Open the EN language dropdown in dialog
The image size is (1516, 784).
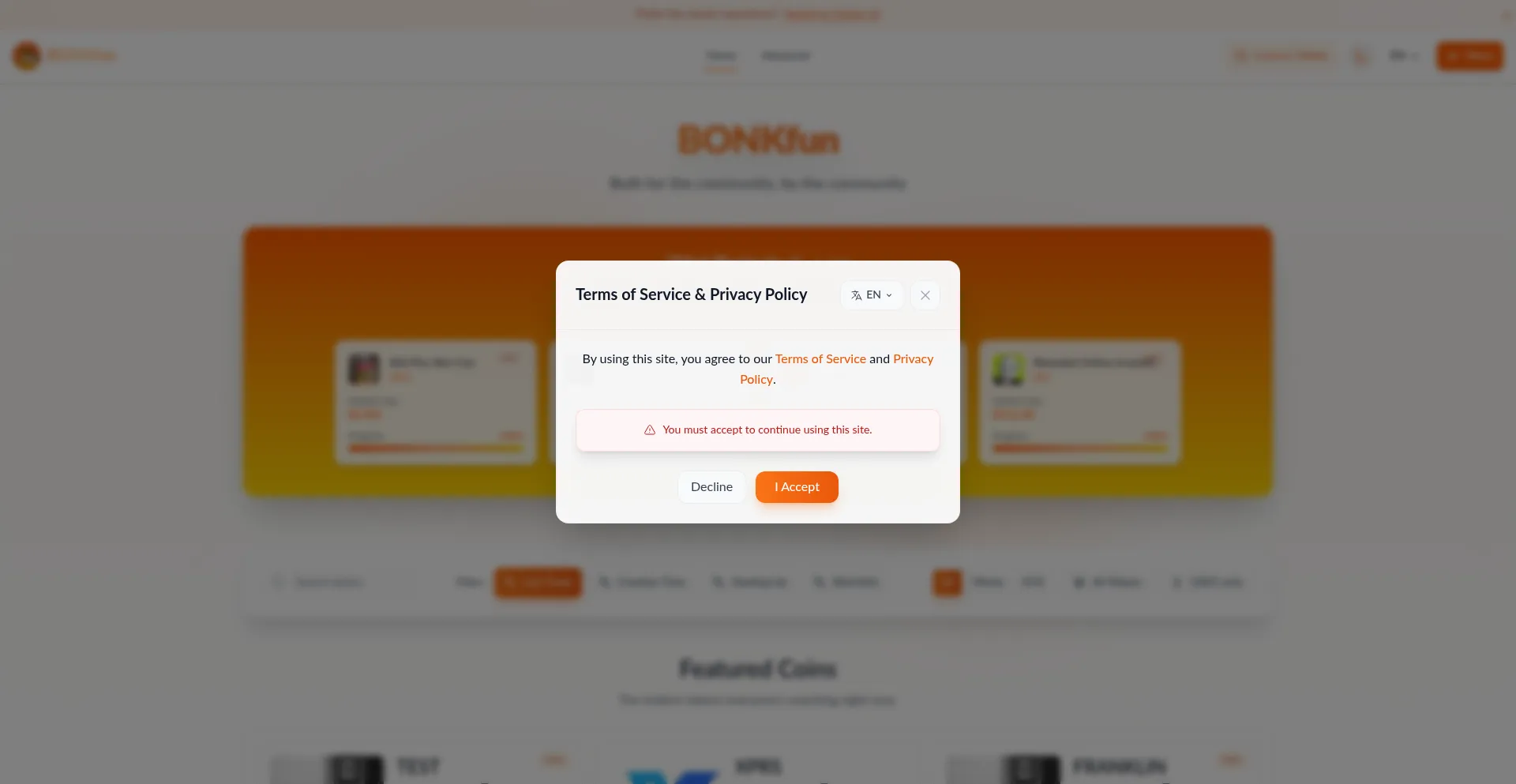click(x=872, y=295)
